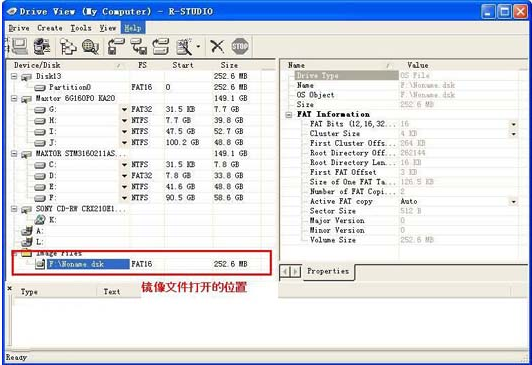Collapse the FAT Information property group
The width and height of the screenshot is (532, 365).
[x=288, y=115]
